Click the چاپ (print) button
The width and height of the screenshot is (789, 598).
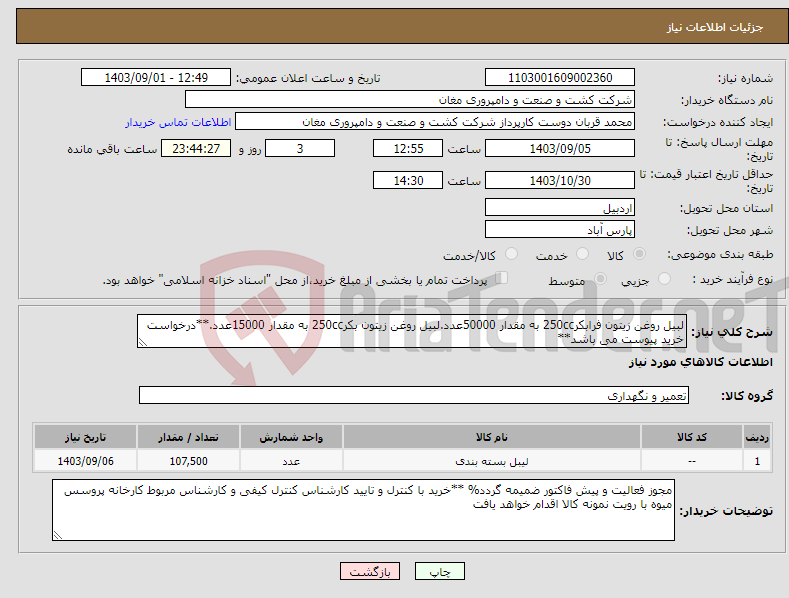click(x=439, y=571)
